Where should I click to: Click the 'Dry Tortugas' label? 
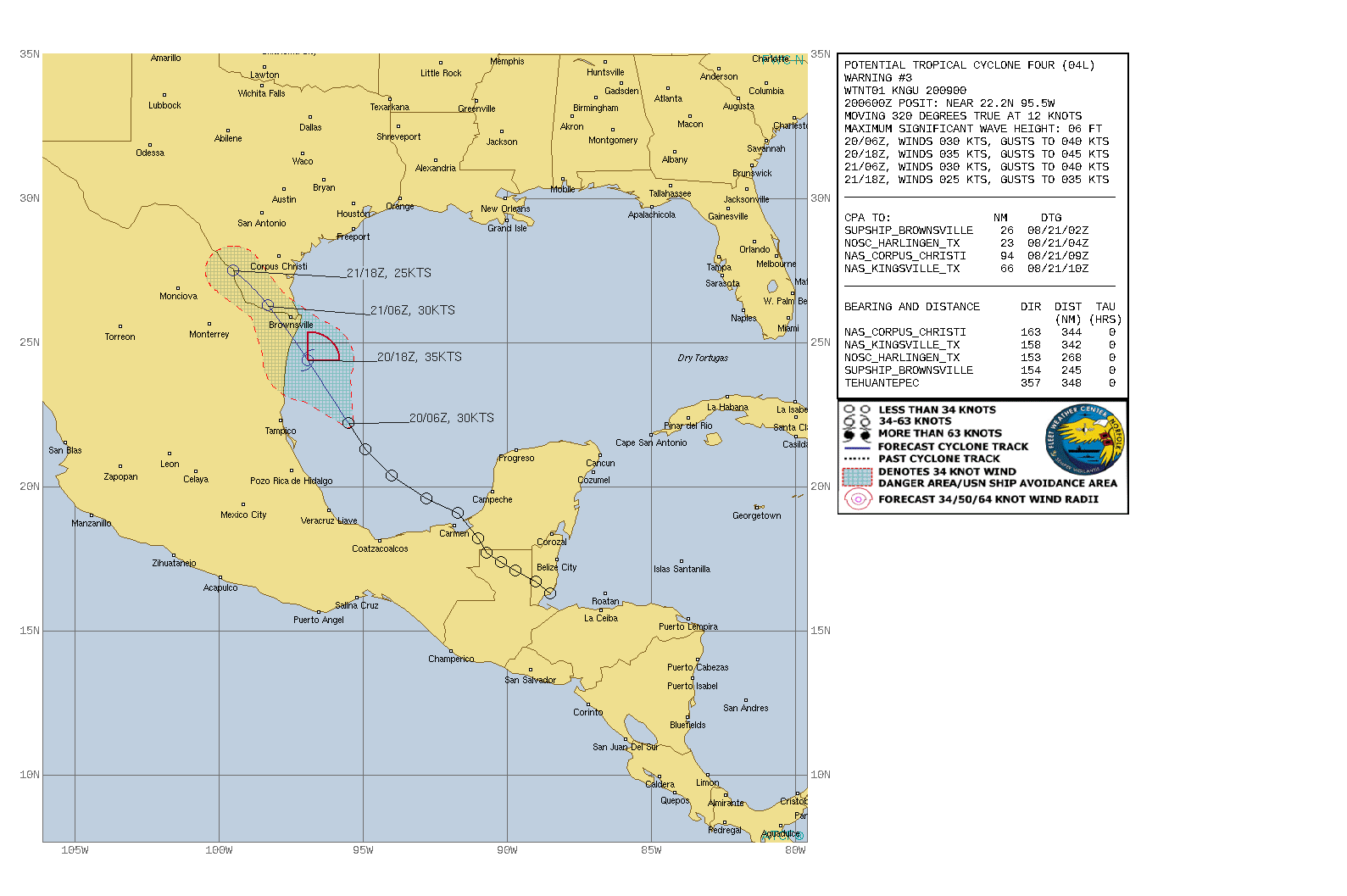coord(703,358)
